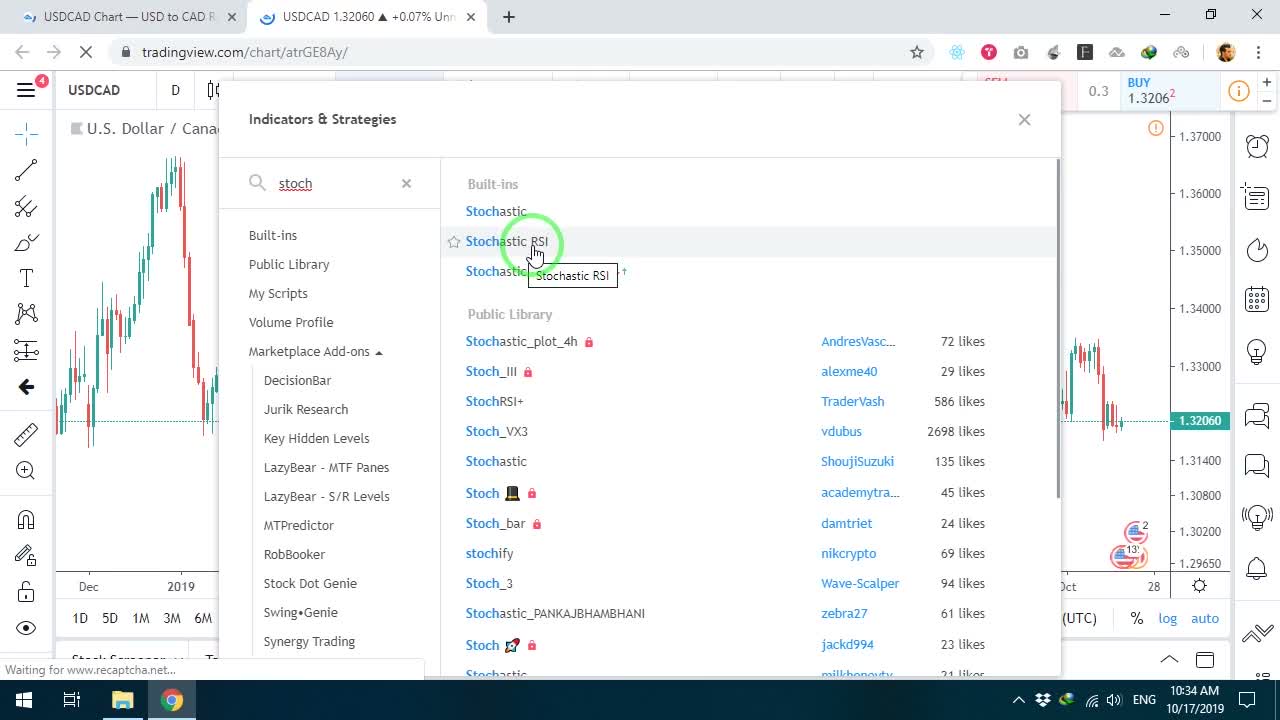
Task: Click the orange info circle beside BUY
Action: coord(1238,91)
